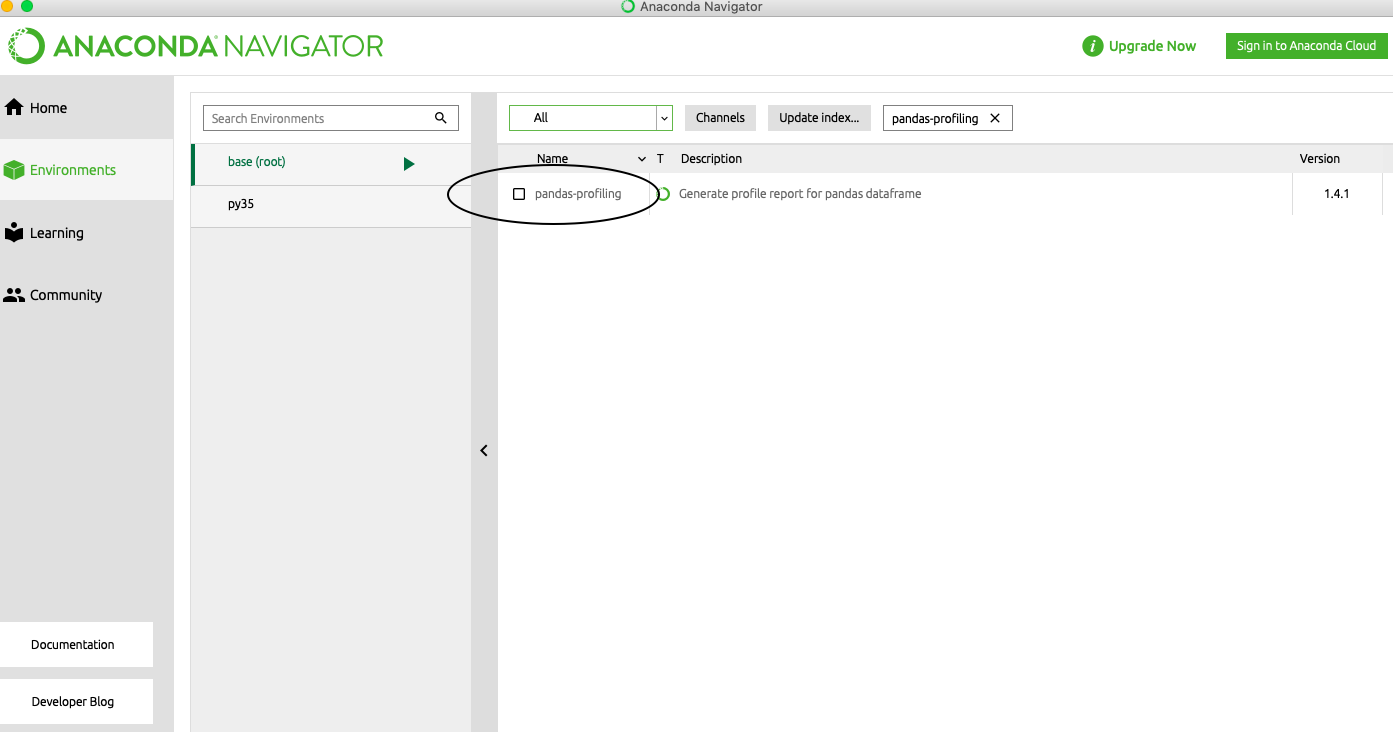
Task: Click the info icon next to Upgrade Now
Action: click(1092, 46)
